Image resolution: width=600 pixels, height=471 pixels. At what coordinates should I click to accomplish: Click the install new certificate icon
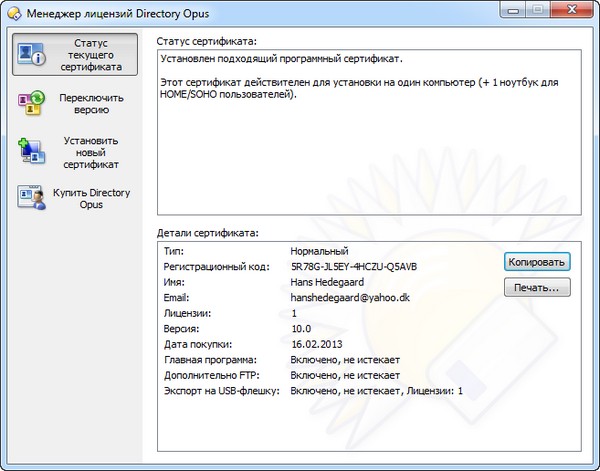point(31,151)
